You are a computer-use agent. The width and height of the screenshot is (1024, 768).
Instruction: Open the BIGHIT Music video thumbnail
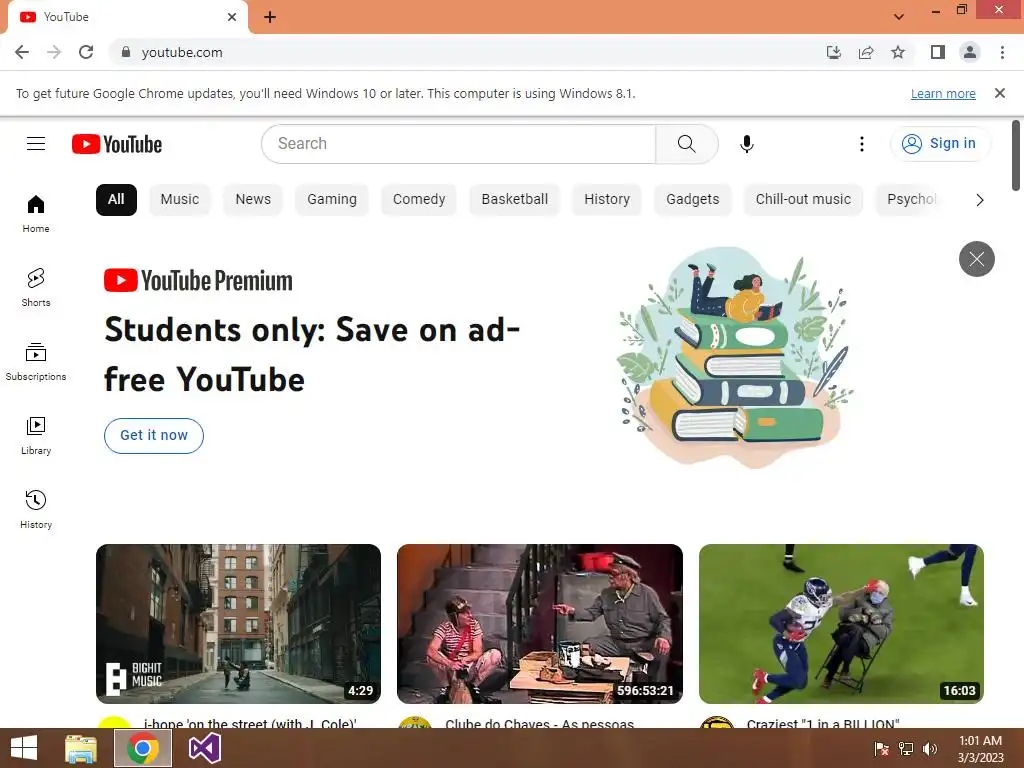tap(238, 624)
